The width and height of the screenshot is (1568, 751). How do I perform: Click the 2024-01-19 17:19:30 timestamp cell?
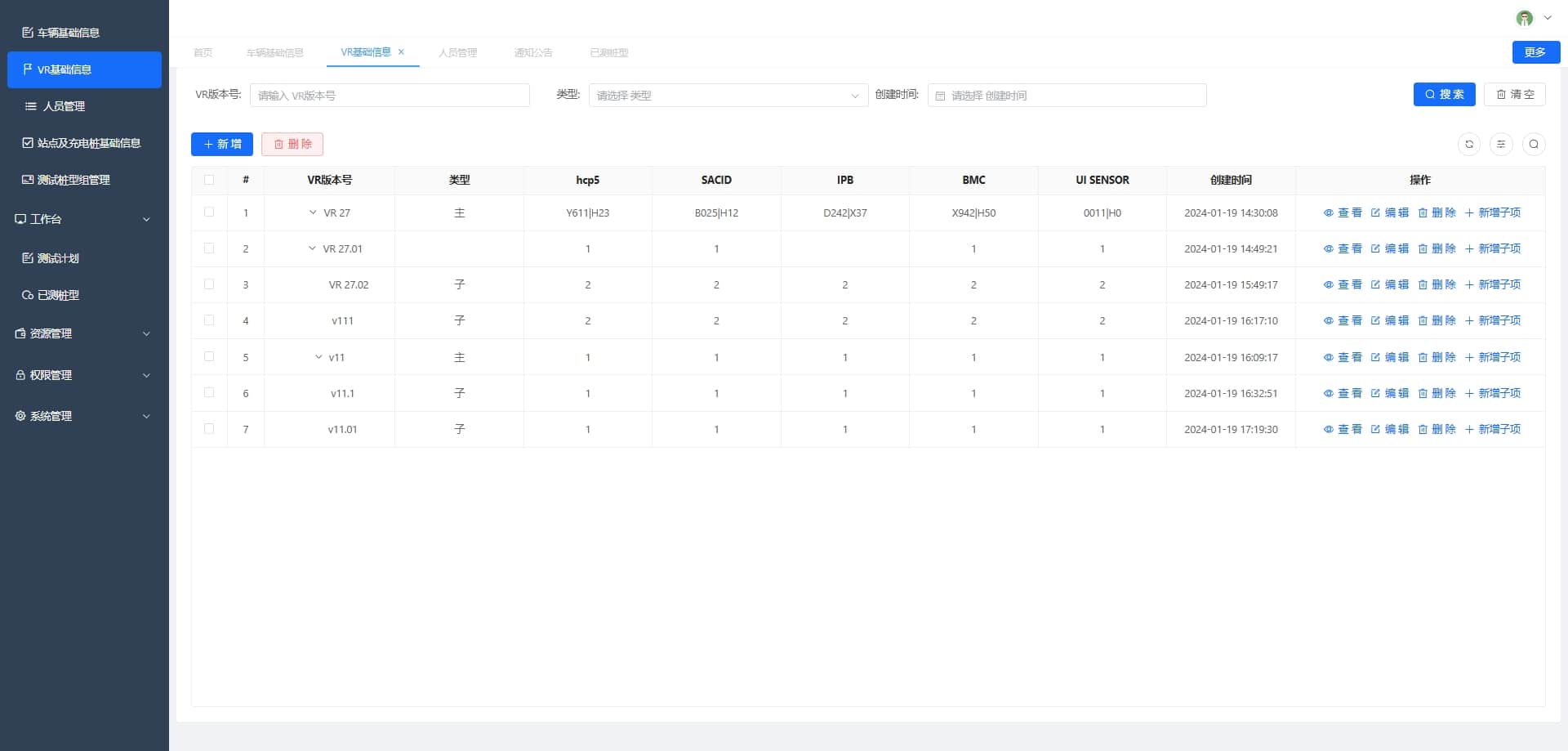(1231, 429)
